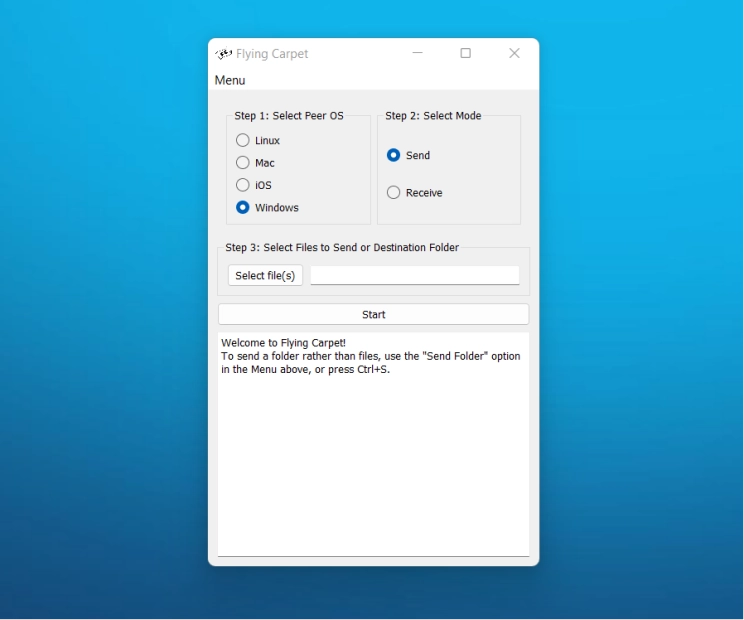Click the Flying Carpet app icon
Screen dimensions: 744x620
223,54
